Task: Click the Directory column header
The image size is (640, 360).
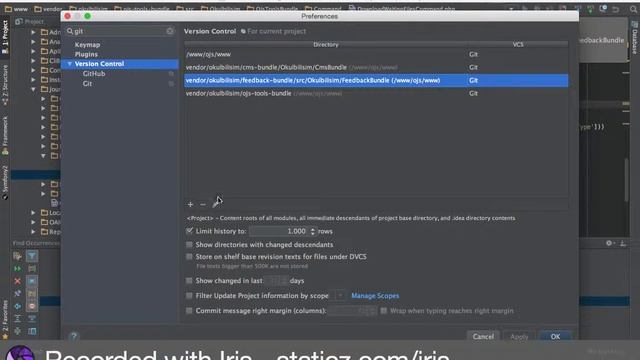Action: point(326,44)
